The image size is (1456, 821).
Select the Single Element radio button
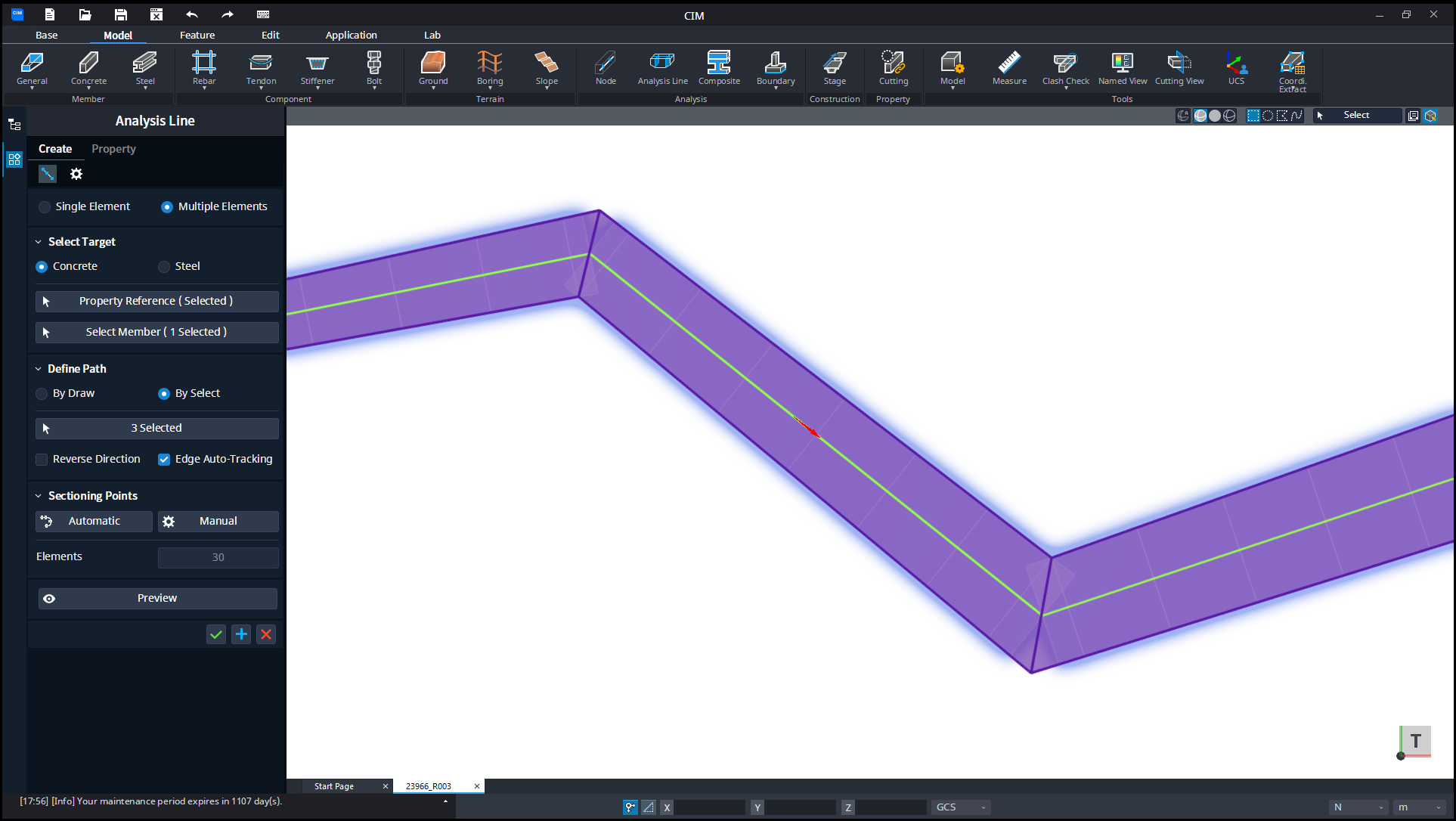point(45,207)
